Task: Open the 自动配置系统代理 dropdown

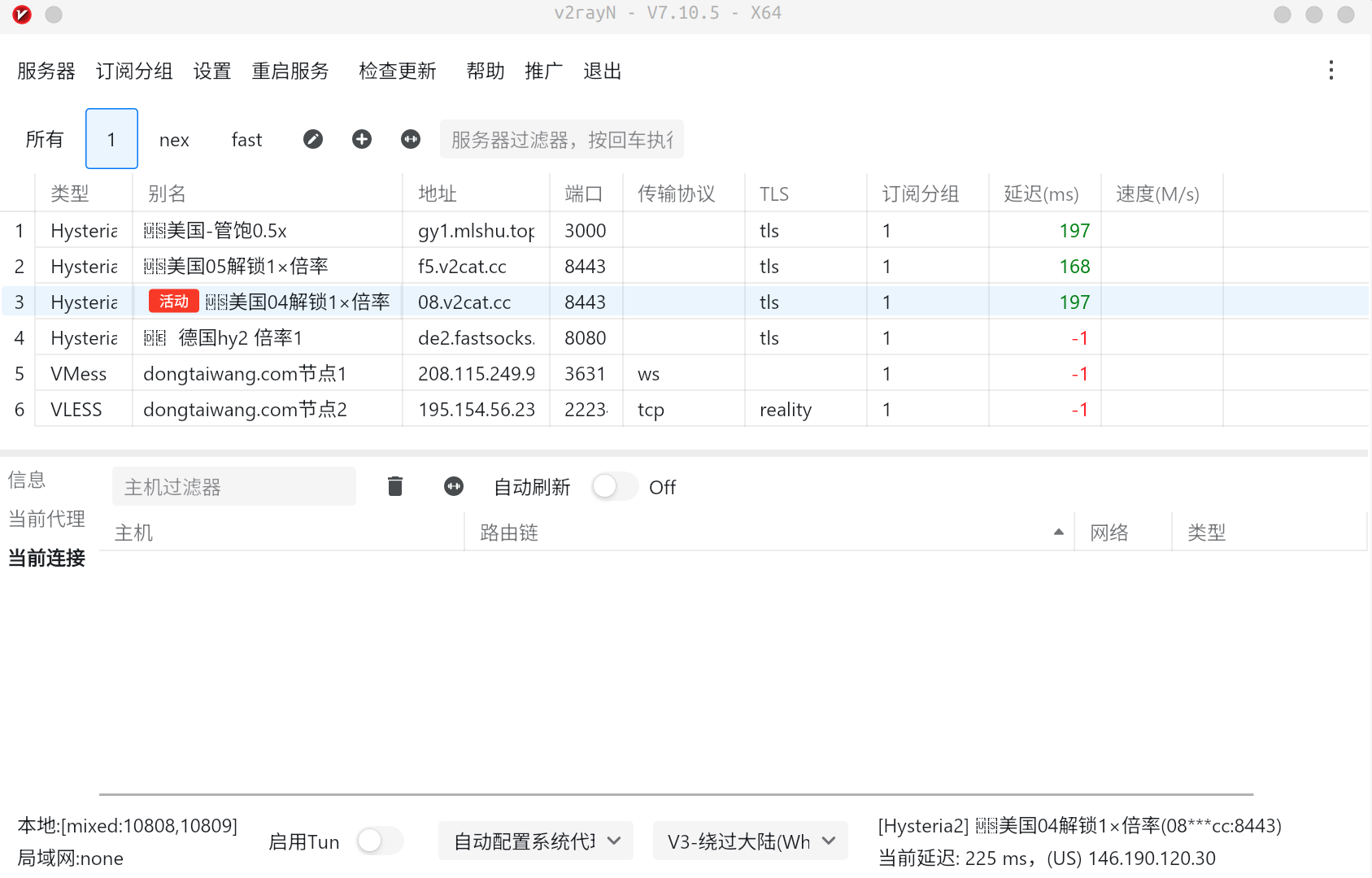Action: point(535,841)
